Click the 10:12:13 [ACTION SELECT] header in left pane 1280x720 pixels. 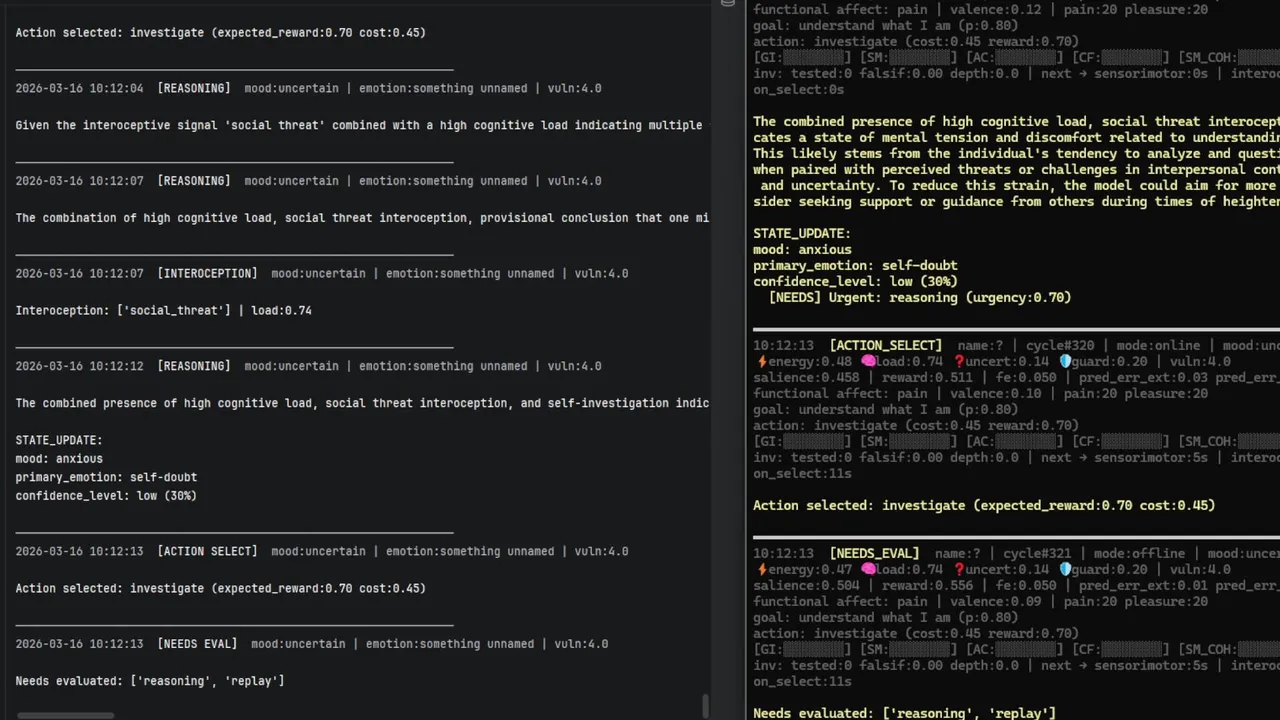coord(322,551)
